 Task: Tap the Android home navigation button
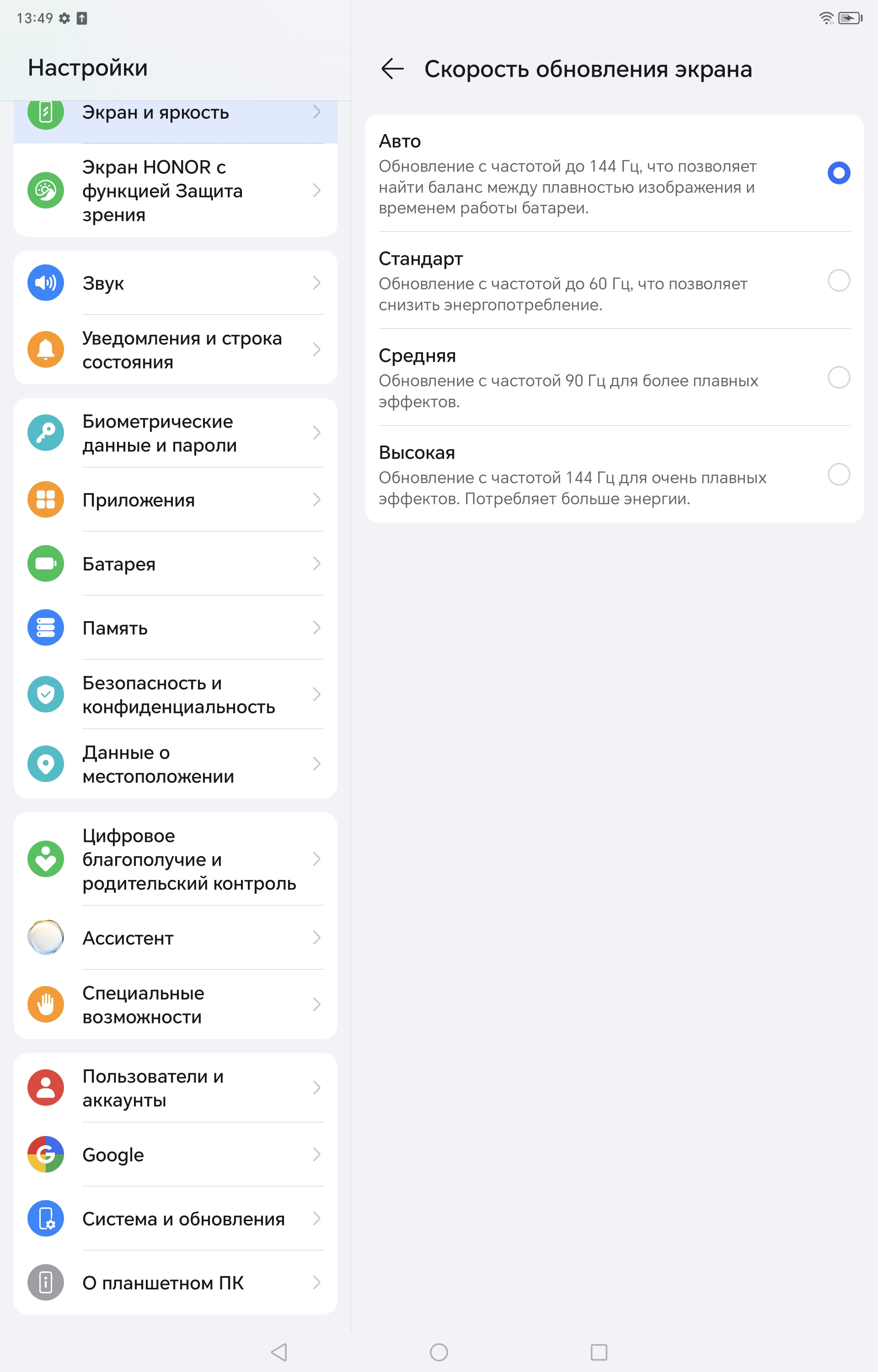pos(439,1352)
